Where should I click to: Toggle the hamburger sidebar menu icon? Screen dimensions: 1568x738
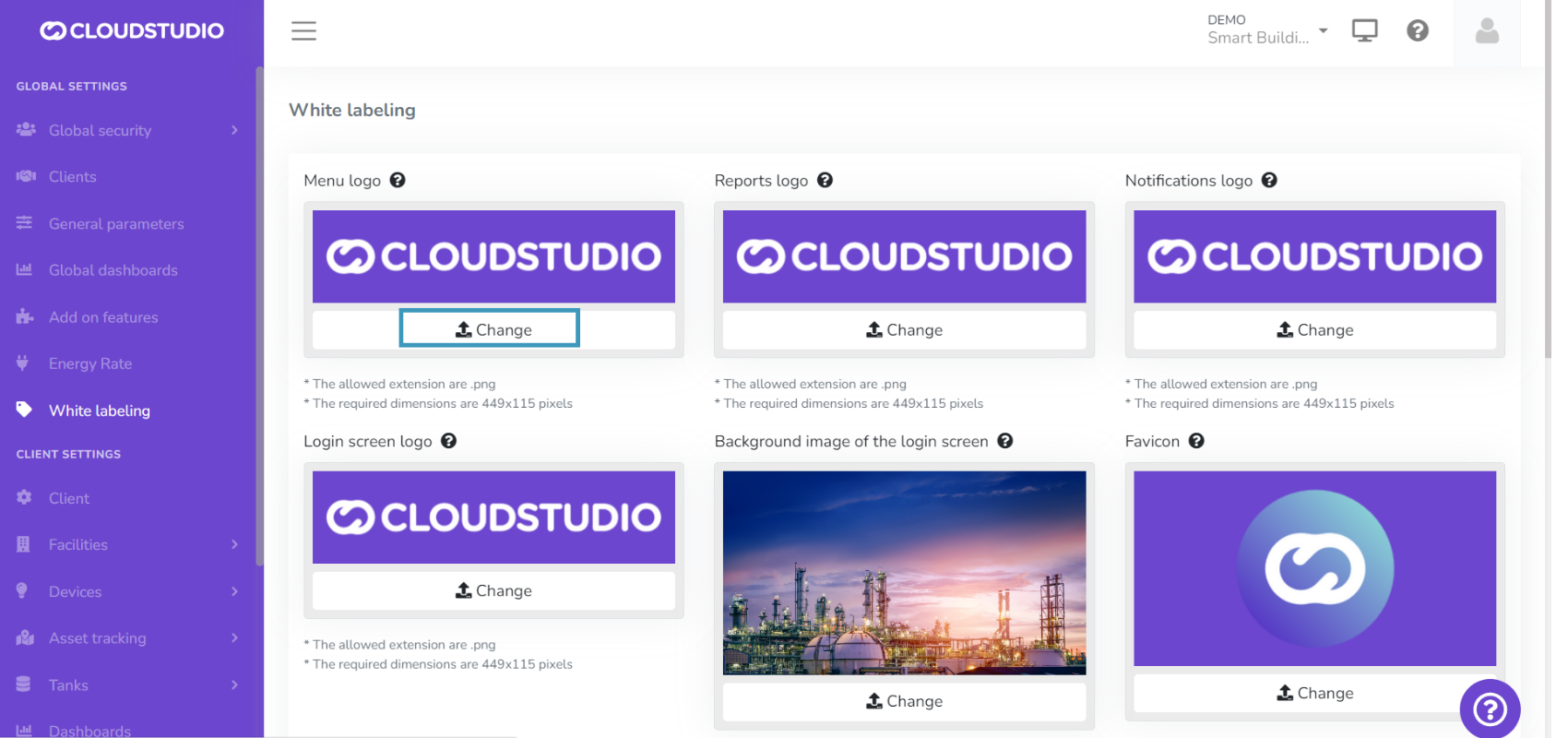(303, 30)
